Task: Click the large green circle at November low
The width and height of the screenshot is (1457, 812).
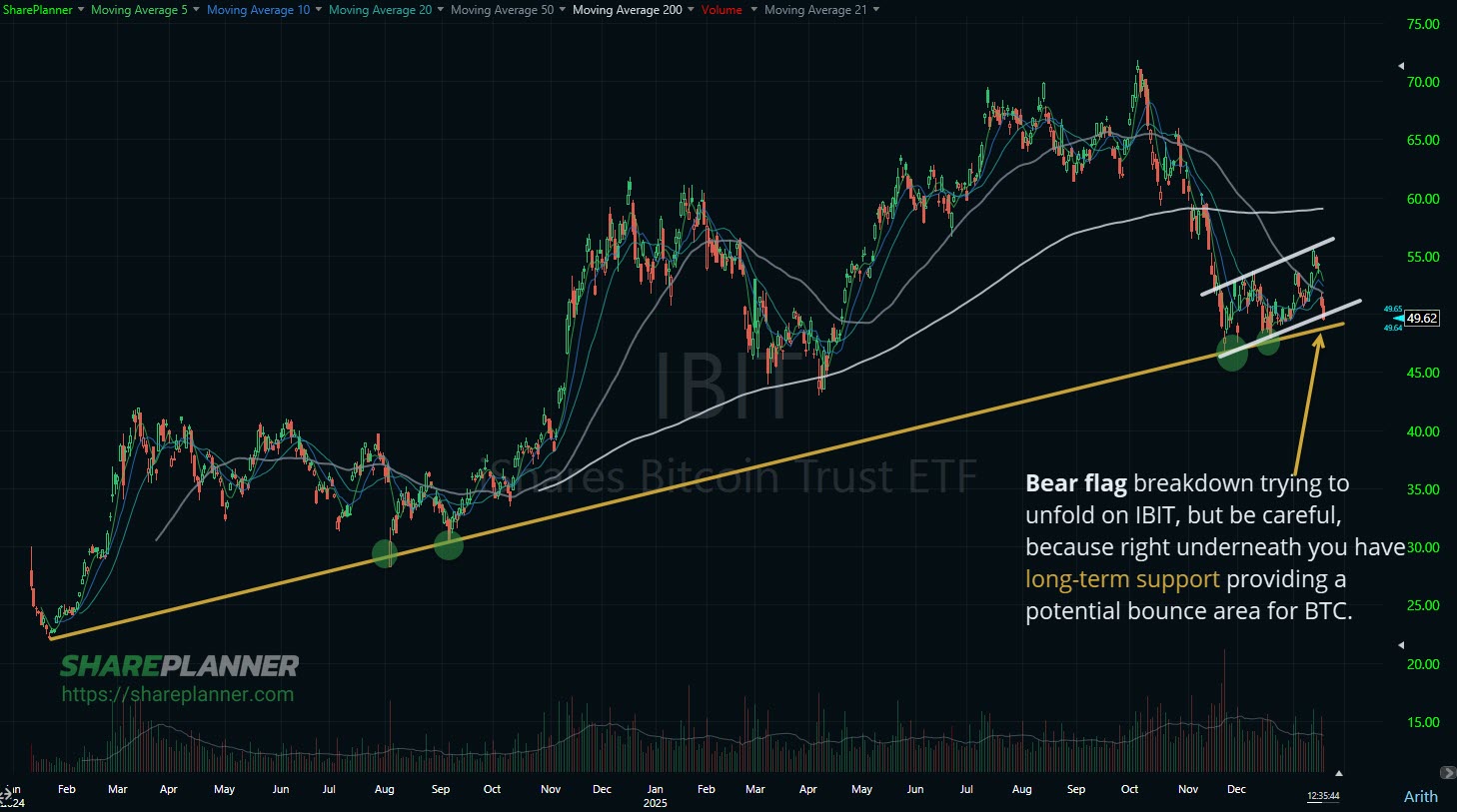Action: 1232,353
